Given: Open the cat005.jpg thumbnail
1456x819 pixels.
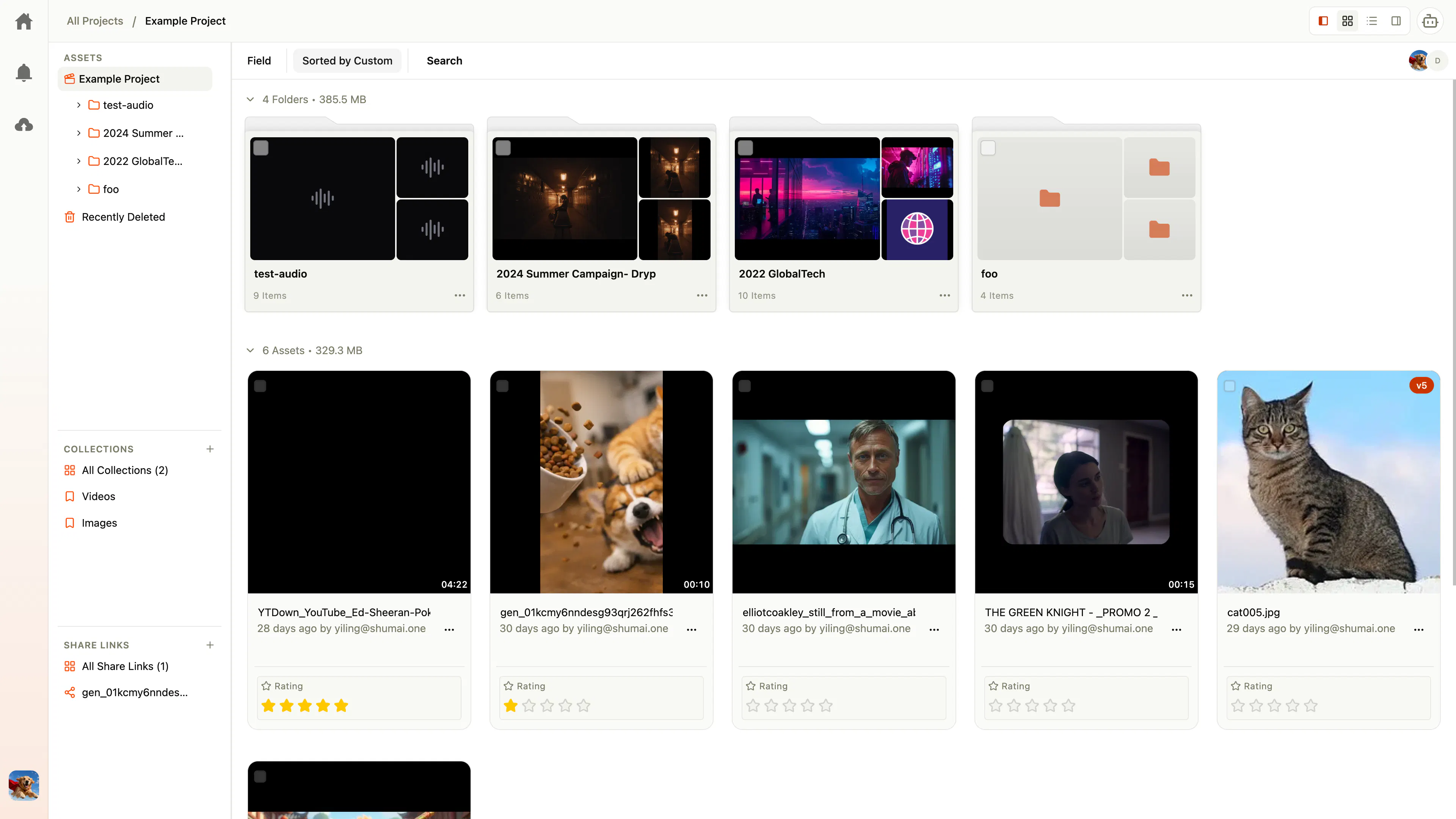Looking at the screenshot, I should tap(1328, 482).
